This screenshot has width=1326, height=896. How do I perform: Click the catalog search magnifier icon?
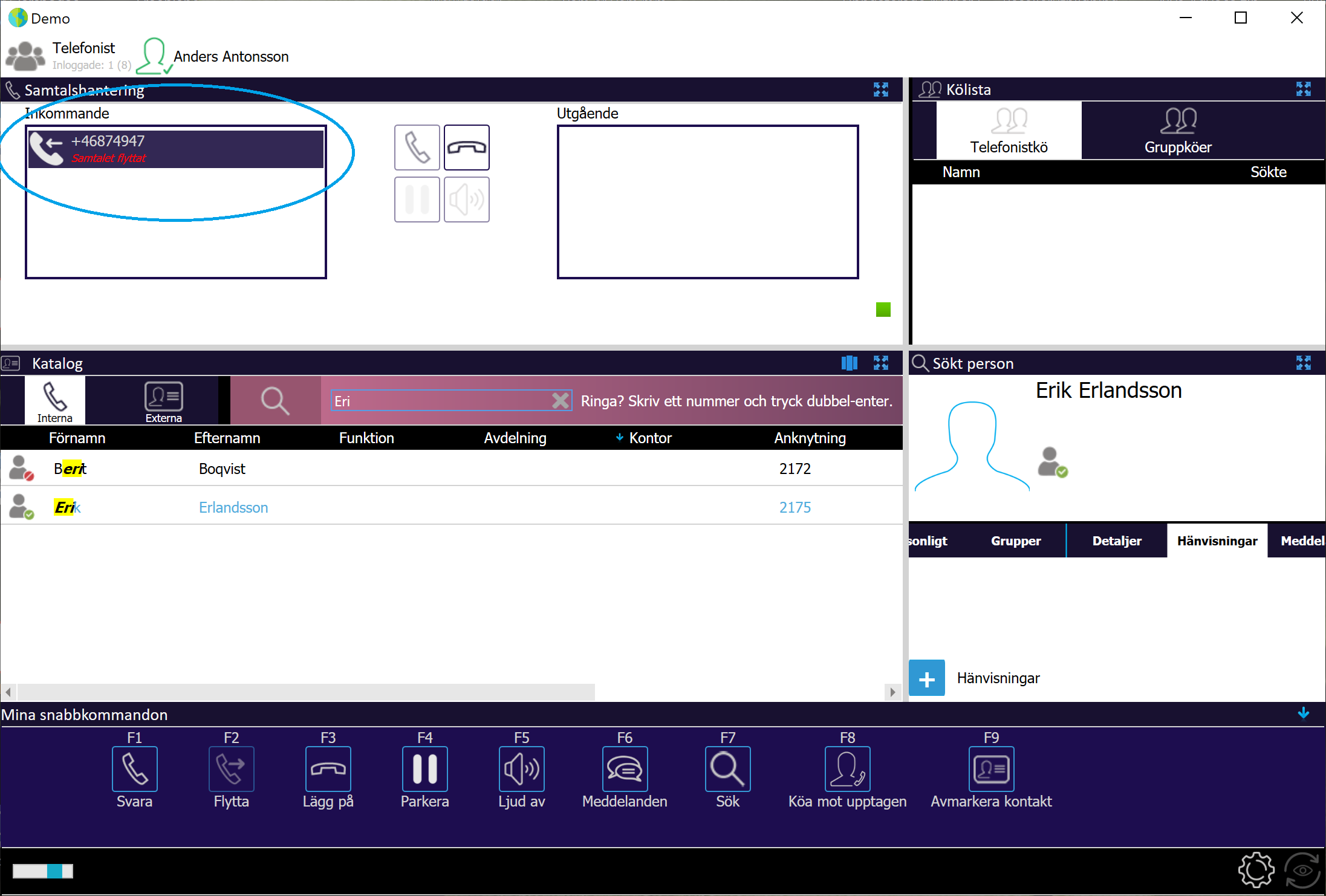pyautogui.click(x=275, y=401)
